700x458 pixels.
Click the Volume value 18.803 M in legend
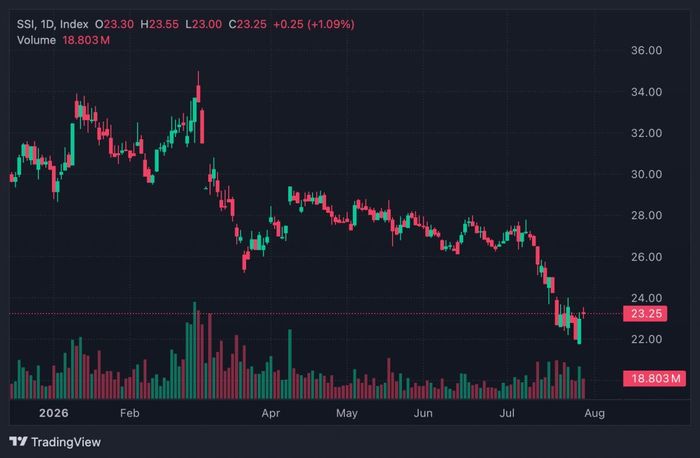pyautogui.click(x=86, y=40)
